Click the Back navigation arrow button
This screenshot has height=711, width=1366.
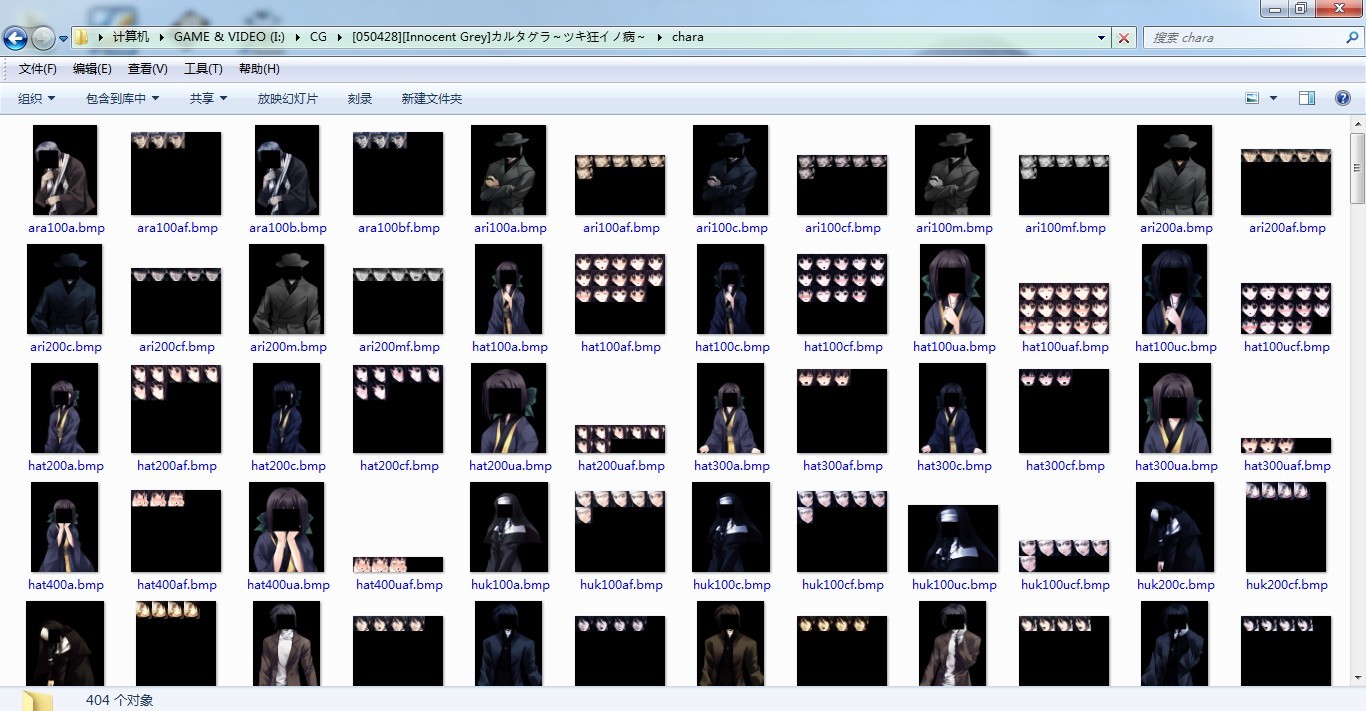point(15,38)
